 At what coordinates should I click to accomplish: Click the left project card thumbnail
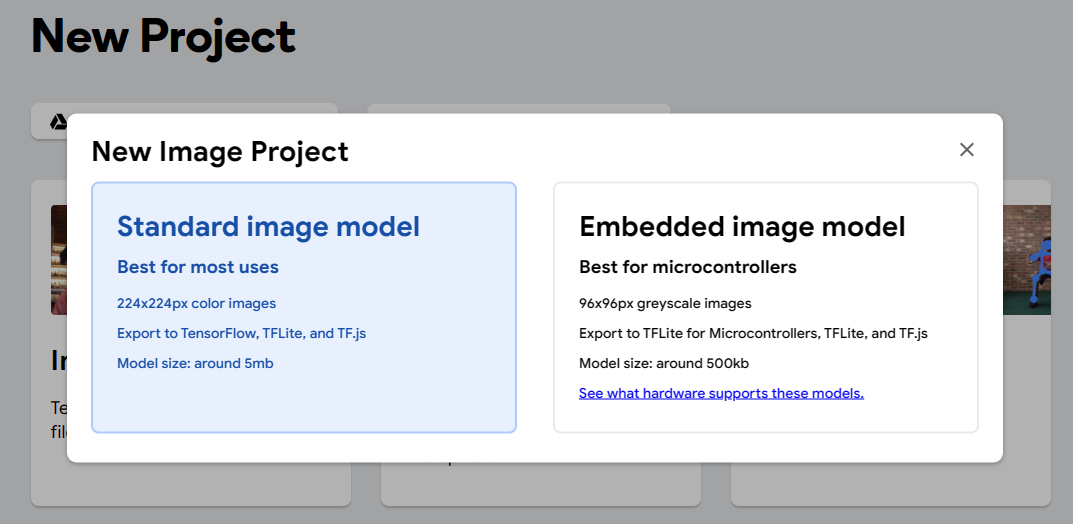click(58, 260)
